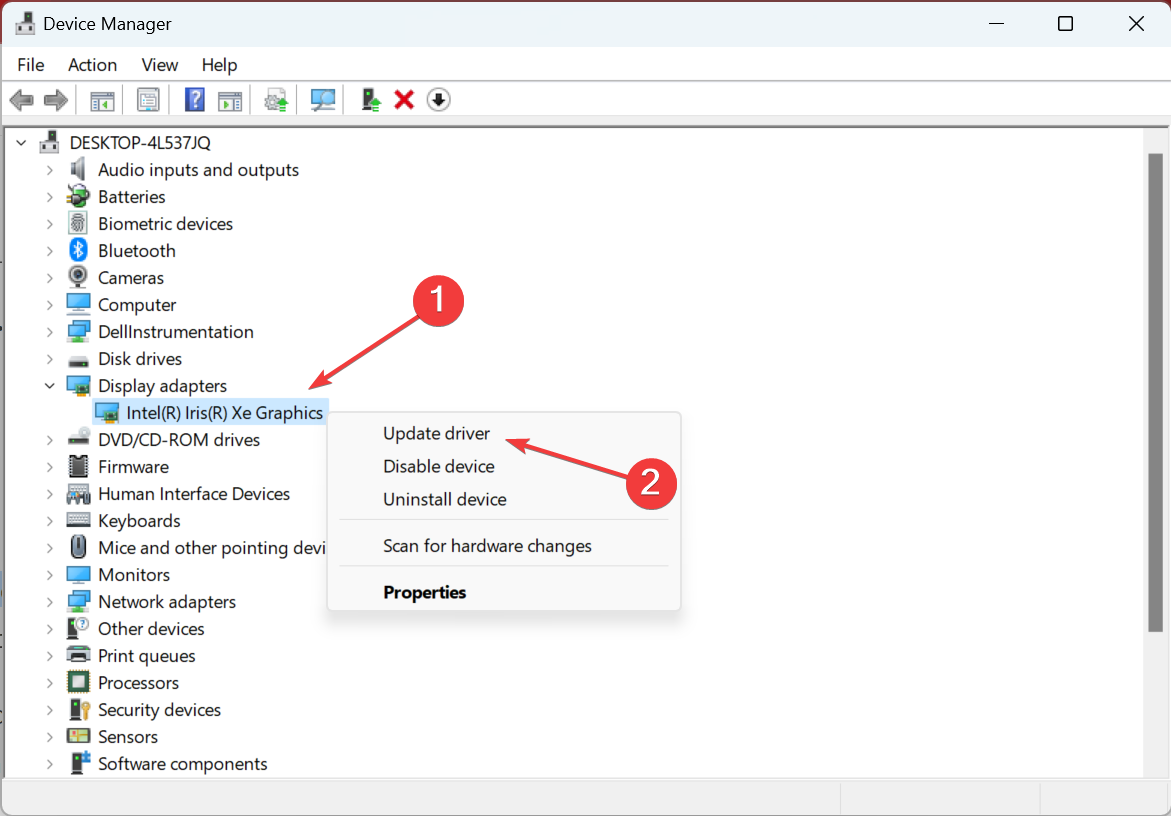
Task: Open the View menu
Action: click(160, 65)
